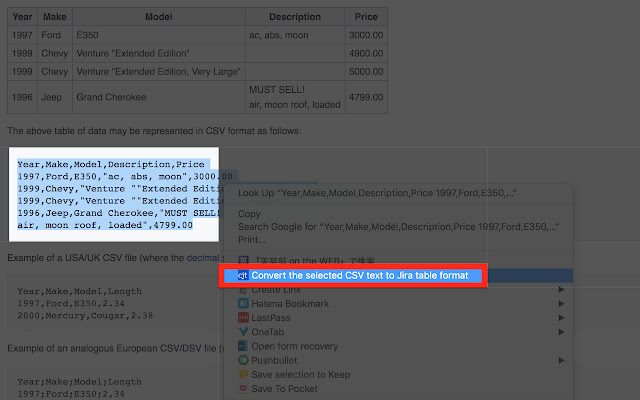
Task: Click 'Extended Edition, Very Large' model cell
Action: (x=159, y=71)
